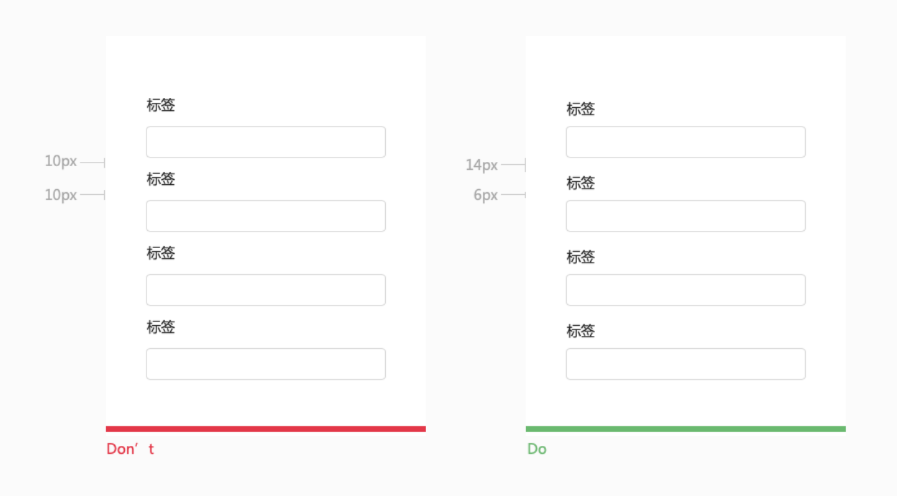This screenshot has height=496, width=897.
Task: Click the third input field in Don't panel
Action: pos(265,290)
